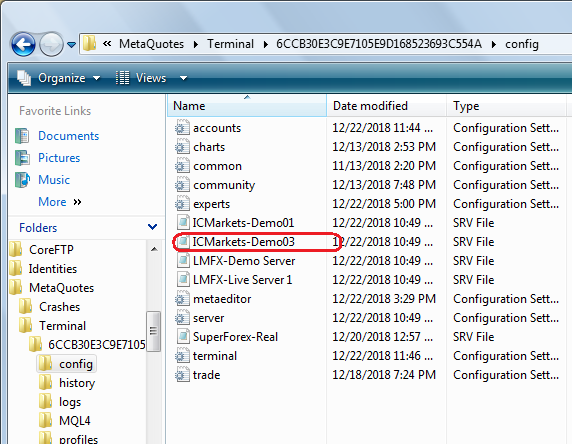Open the Organize menu
Image resolution: width=572 pixels, height=444 pixels.
pos(58,78)
